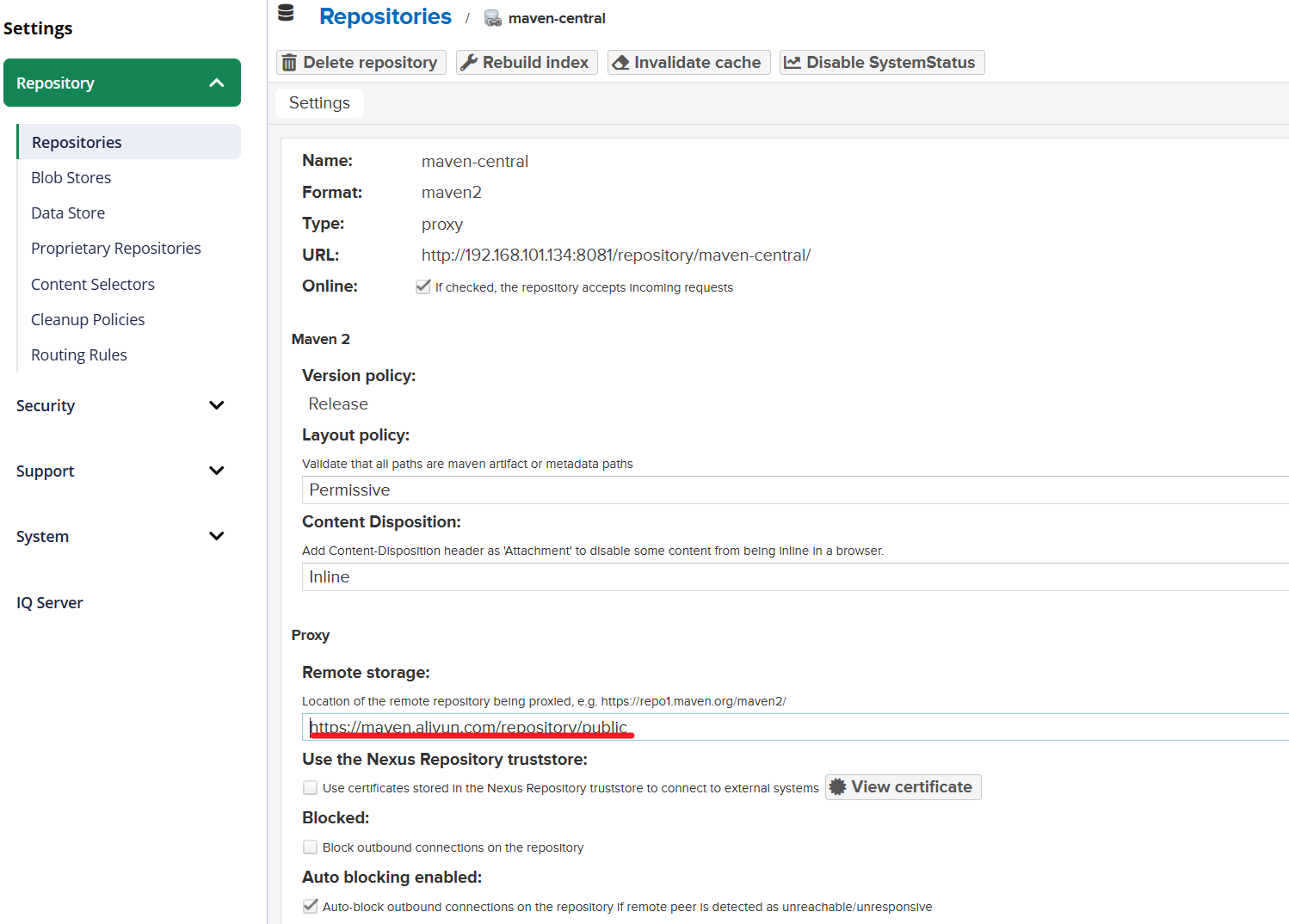Image resolution: width=1289 pixels, height=924 pixels.
Task: Click the trash icon on Delete repository
Action: pos(289,63)
